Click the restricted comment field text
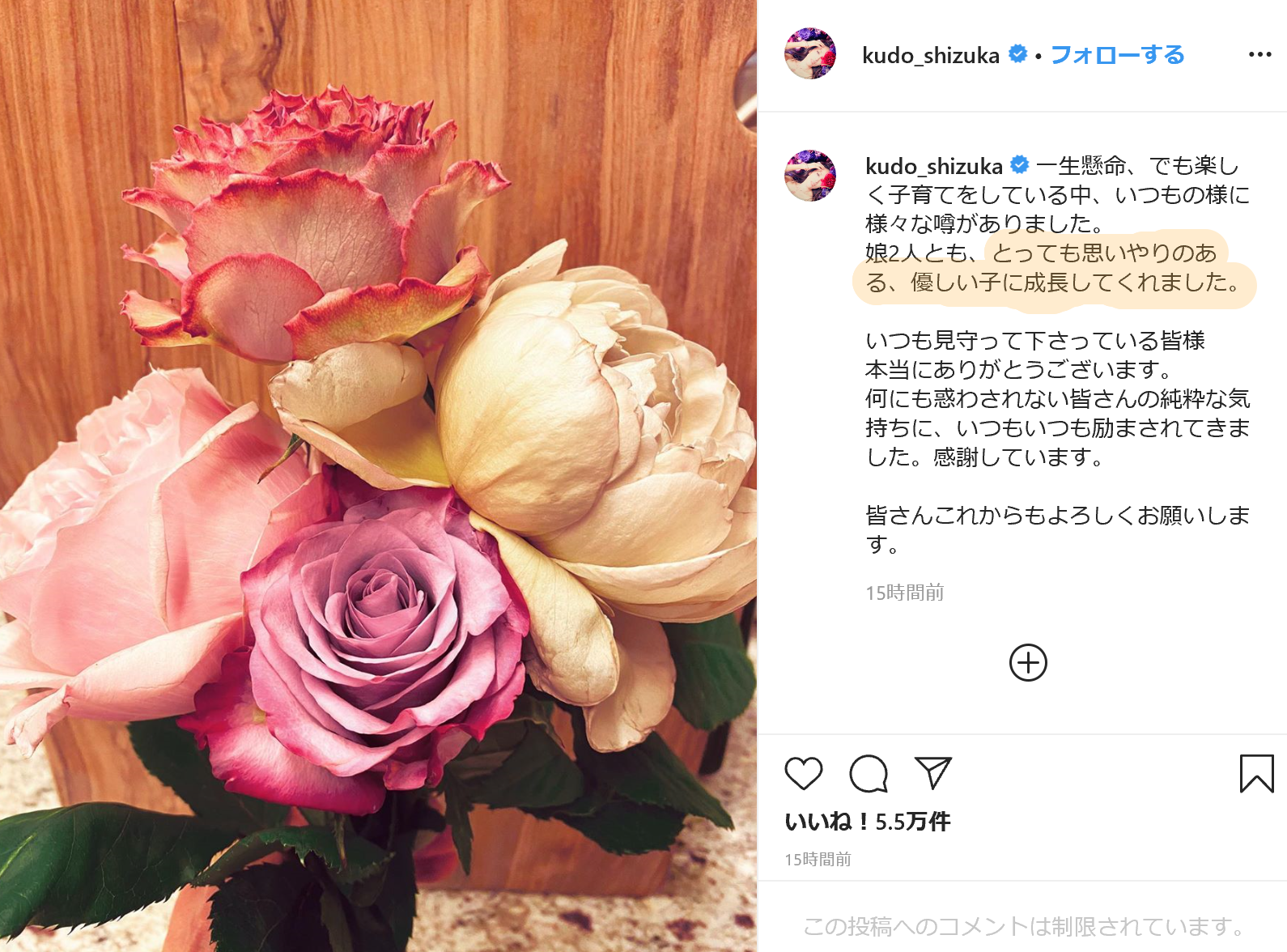 pos(1024,926)
